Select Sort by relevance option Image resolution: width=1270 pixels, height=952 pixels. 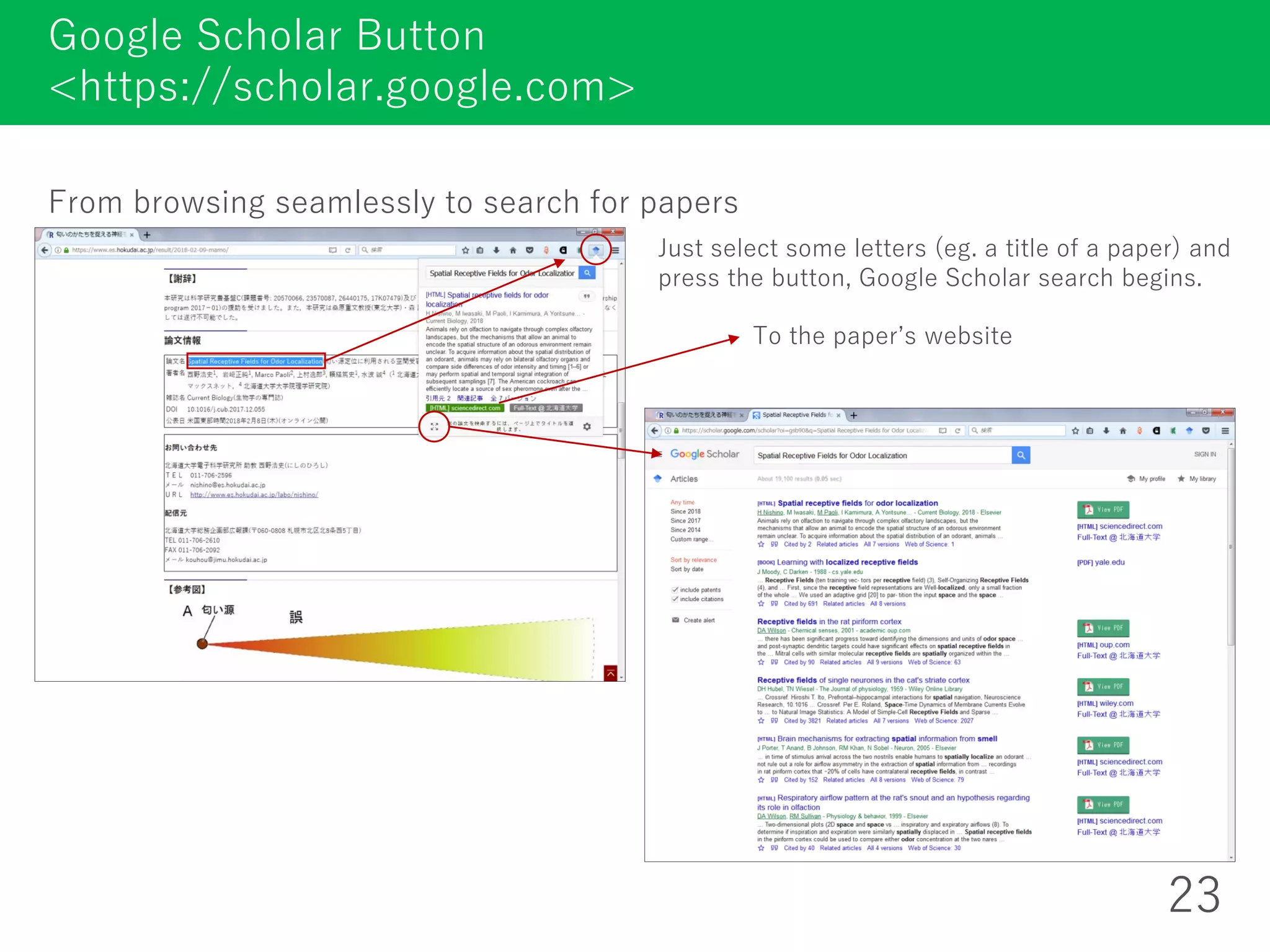click(x=693, y=560)
